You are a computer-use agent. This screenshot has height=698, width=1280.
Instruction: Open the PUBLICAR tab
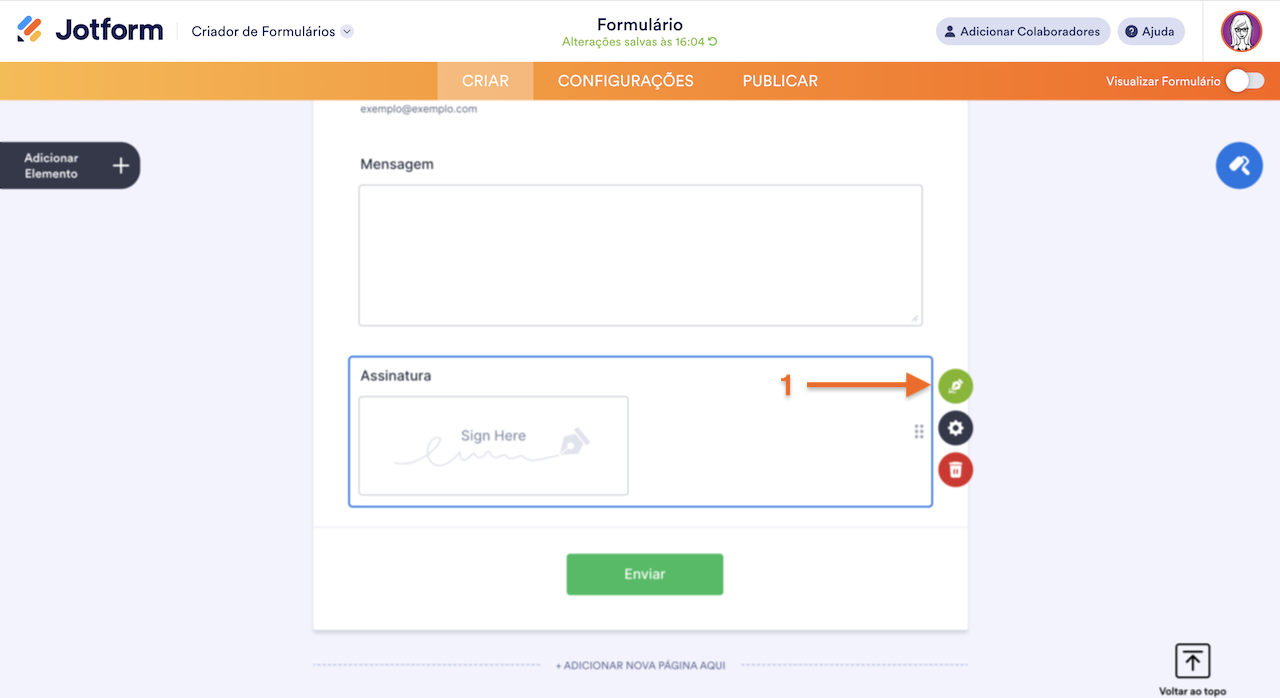(779, 80)
